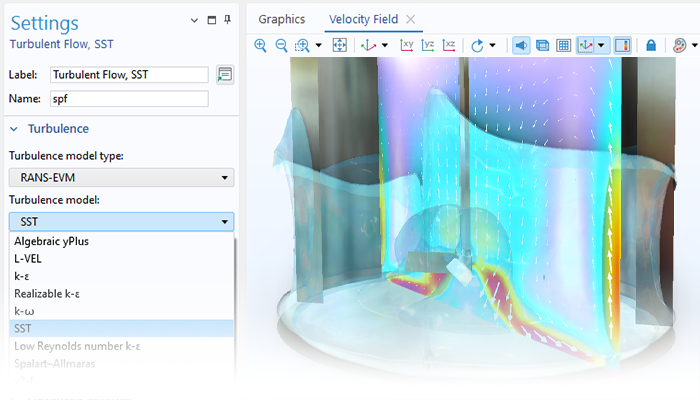The image size is (700, 400).
Task: Maximize the Settings panel
Action: coord(212,20)
